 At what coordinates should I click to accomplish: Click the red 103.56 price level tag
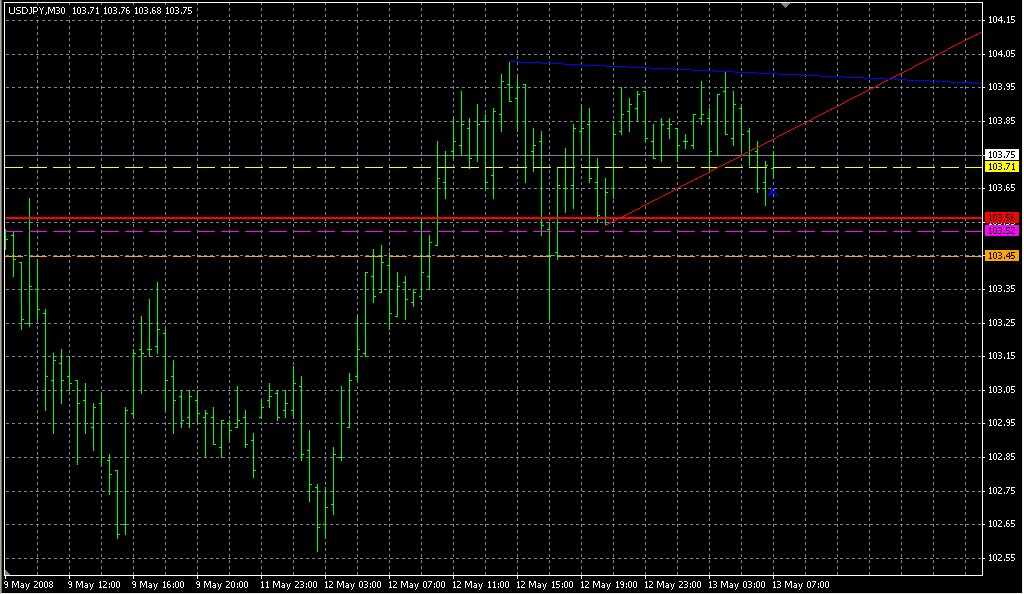coord(1001,217)
